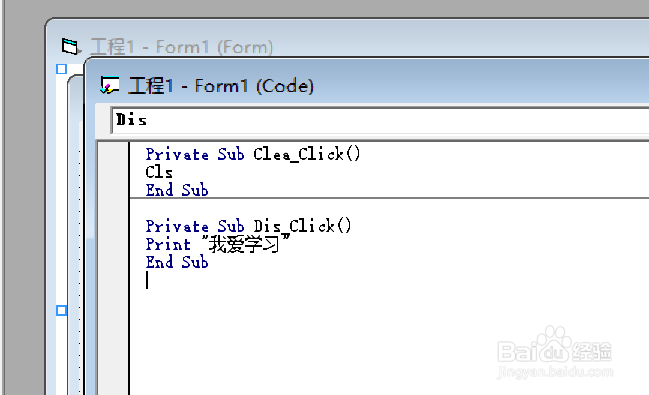Place cursor on the 'Cls' line

point(159,172)
